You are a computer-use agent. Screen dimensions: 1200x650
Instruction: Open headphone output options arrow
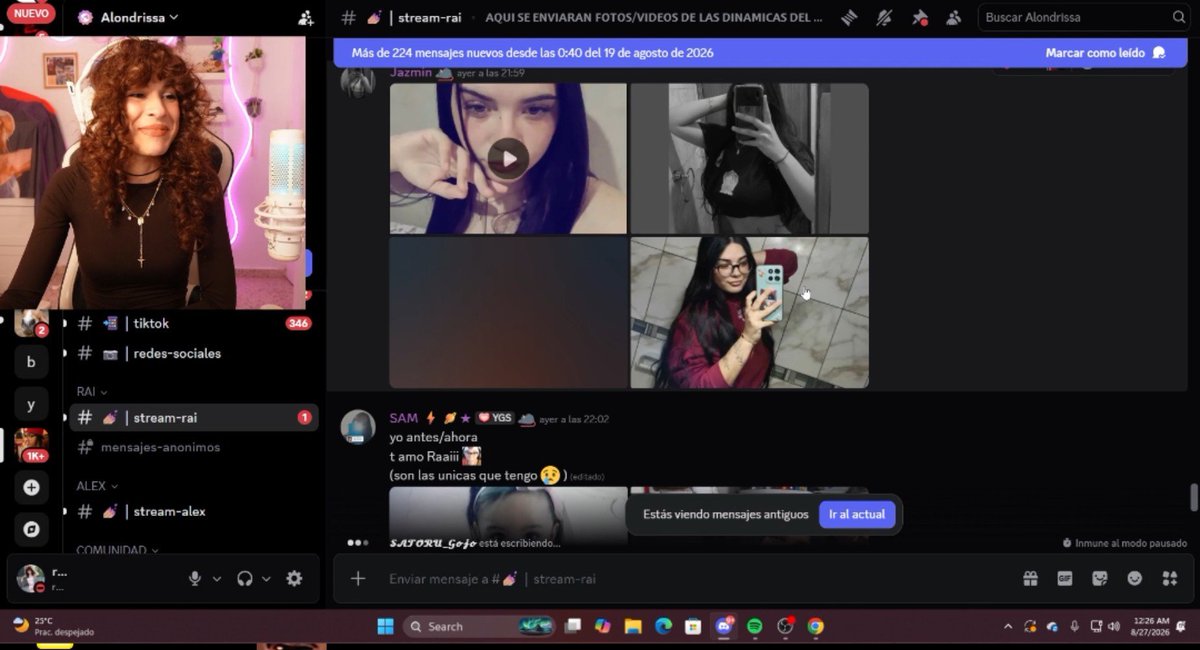266,578
